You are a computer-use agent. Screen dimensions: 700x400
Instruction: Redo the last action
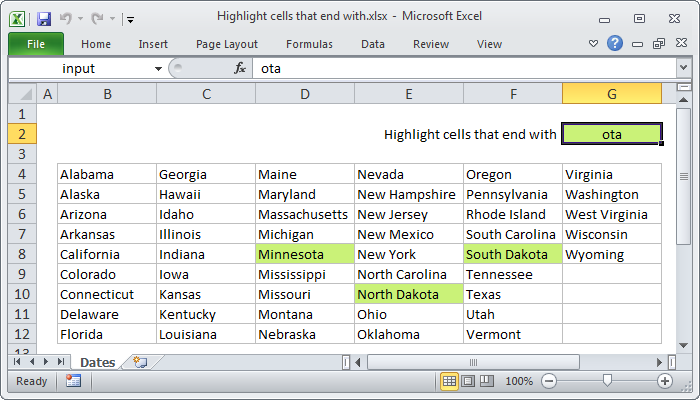[97, 18]
